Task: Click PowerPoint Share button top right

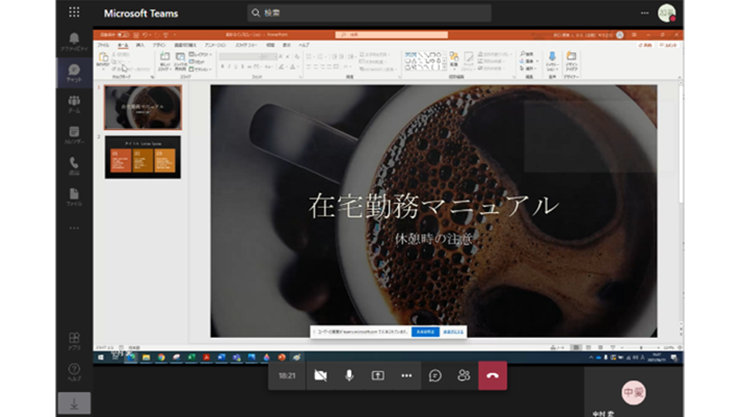Action: point(645,45)
